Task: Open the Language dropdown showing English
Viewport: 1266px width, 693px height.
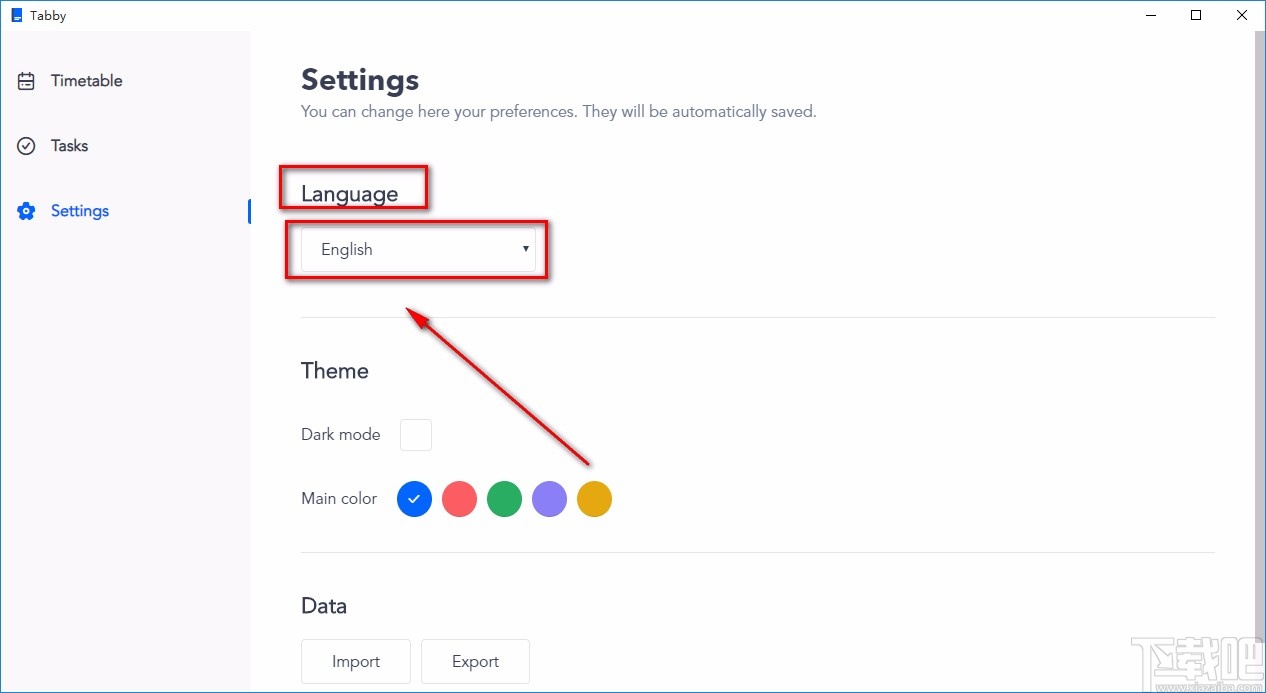Action: [x=418, y=250]
